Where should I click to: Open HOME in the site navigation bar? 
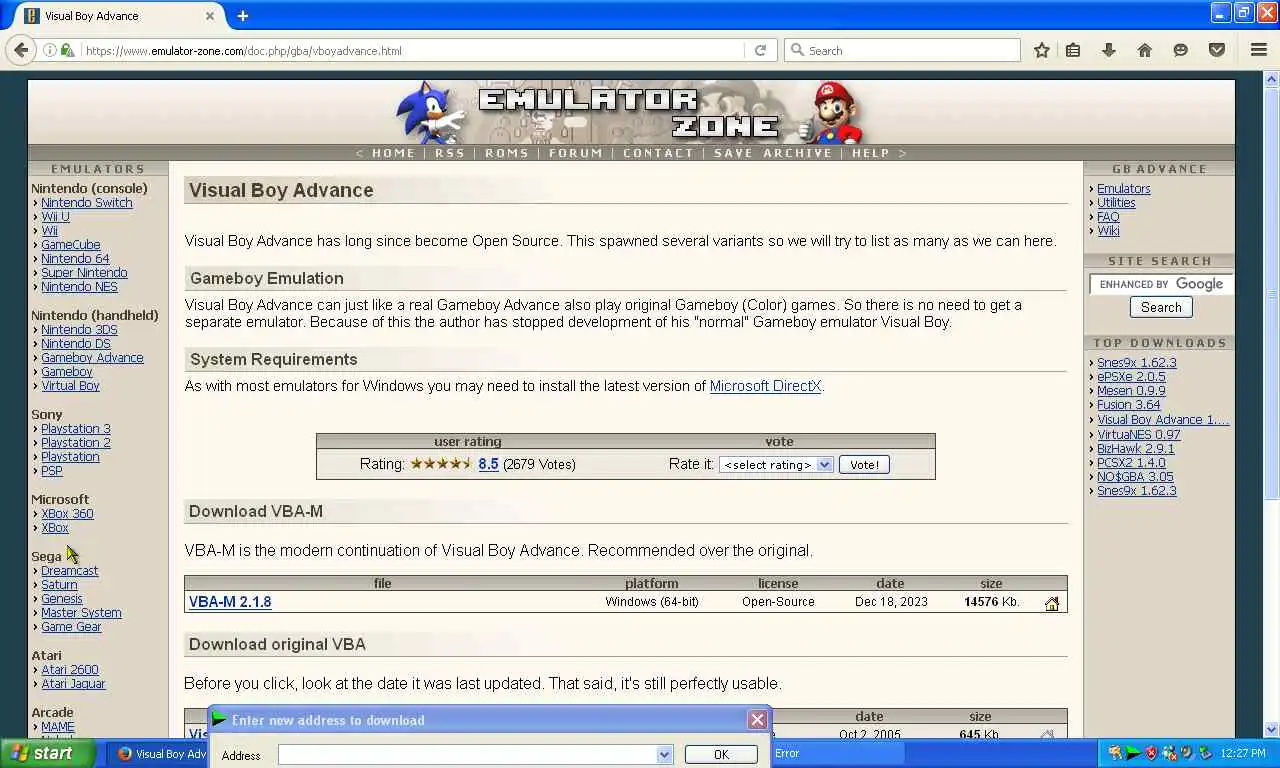click(394, 153)
